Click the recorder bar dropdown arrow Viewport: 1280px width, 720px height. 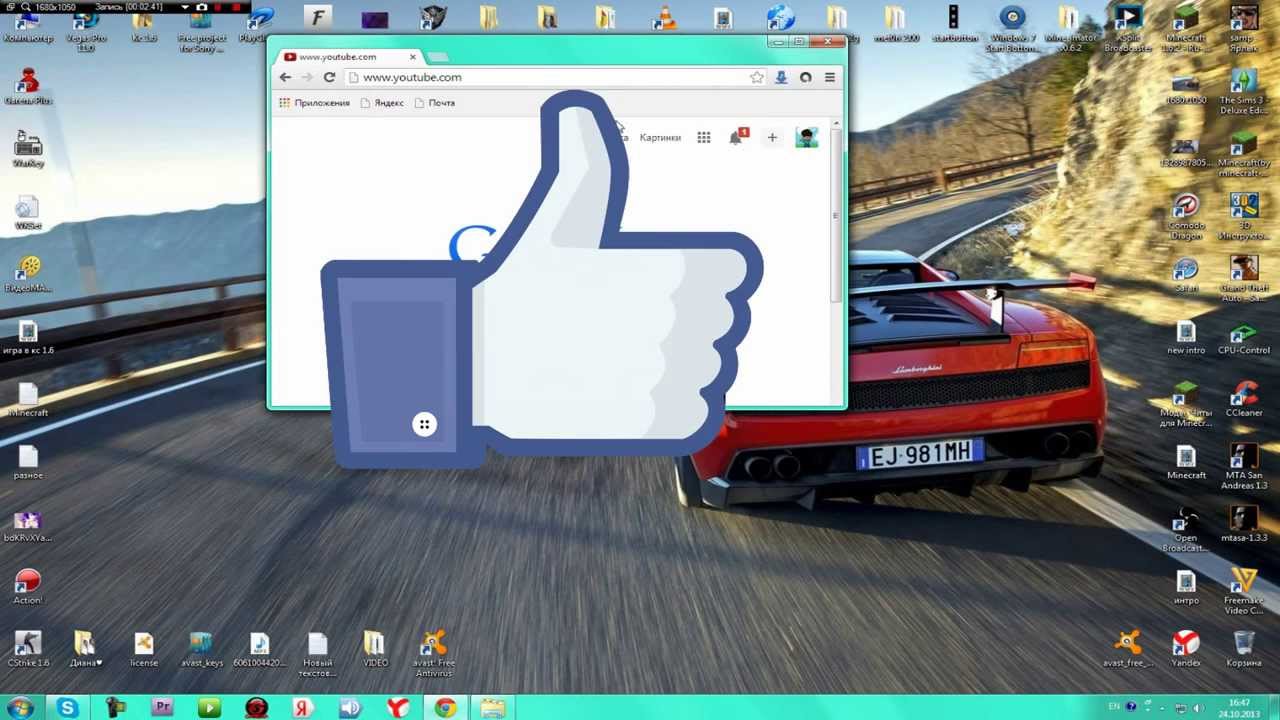(x=185, y=7)
